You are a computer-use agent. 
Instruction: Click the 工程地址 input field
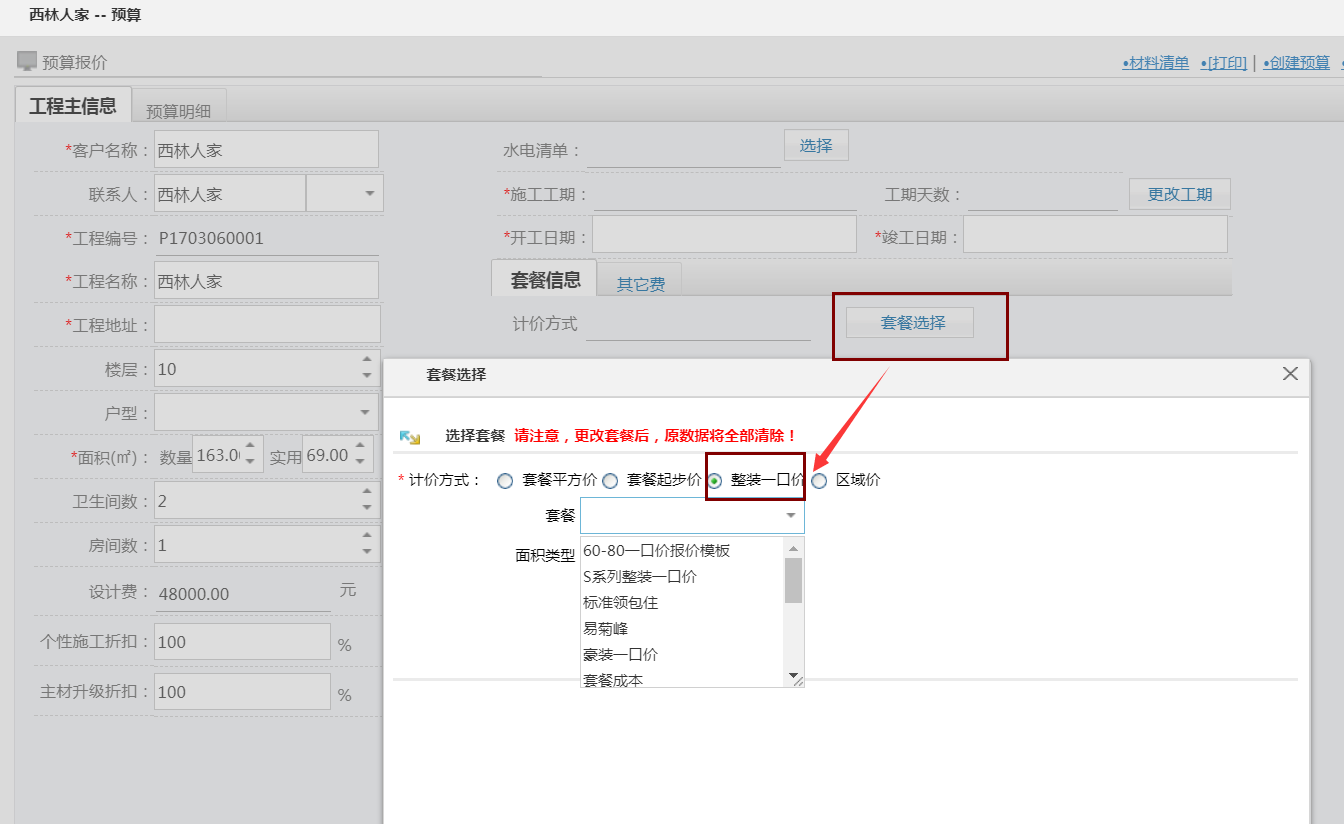point(267,325)
